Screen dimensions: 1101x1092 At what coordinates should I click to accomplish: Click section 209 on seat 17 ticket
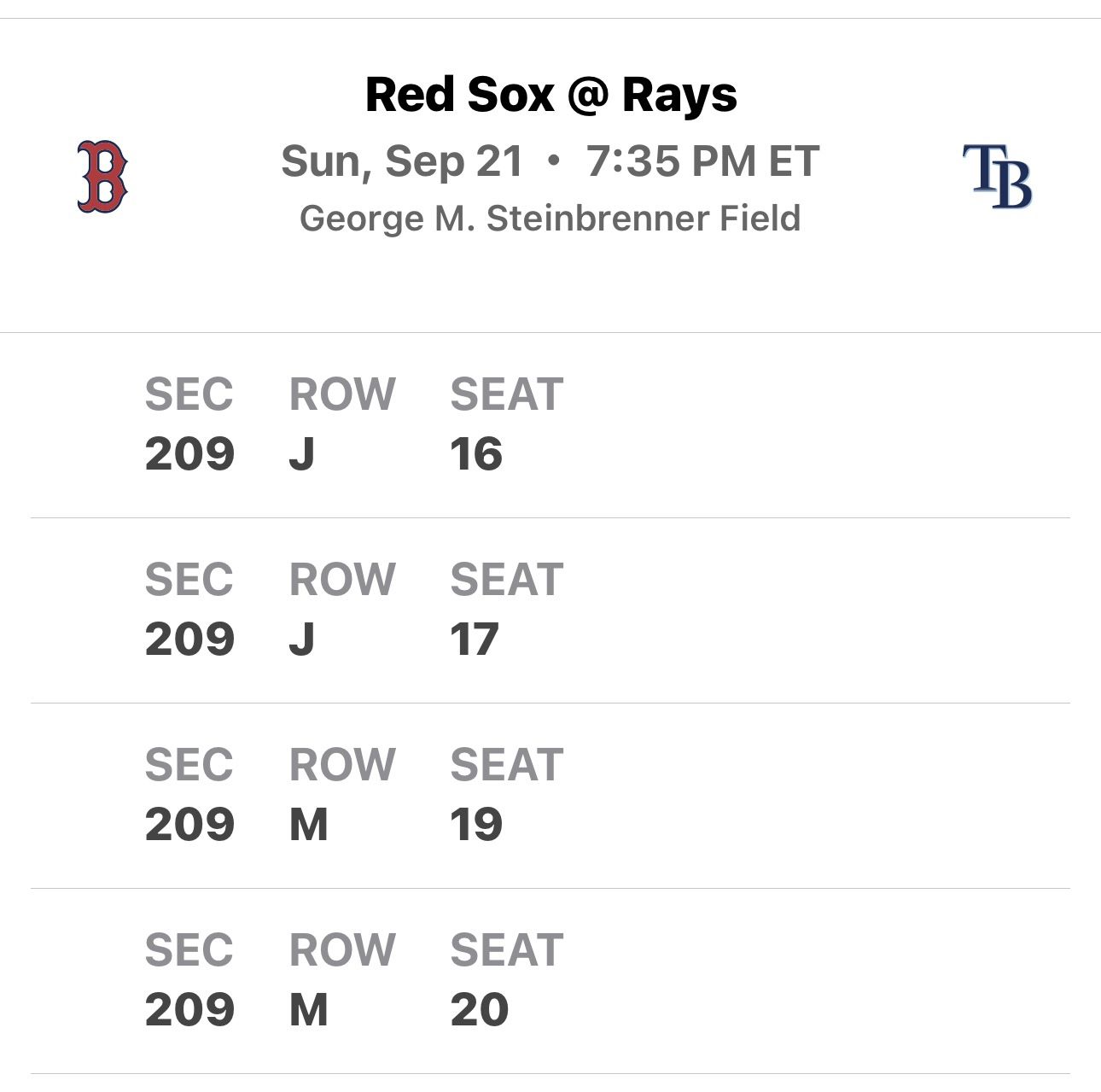189,639
